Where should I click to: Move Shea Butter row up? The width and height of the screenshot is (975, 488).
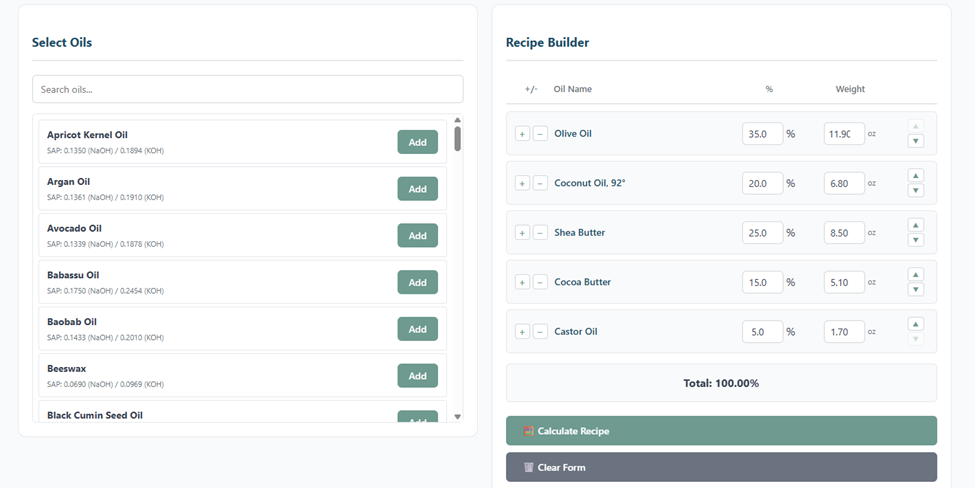pos(915,225)
